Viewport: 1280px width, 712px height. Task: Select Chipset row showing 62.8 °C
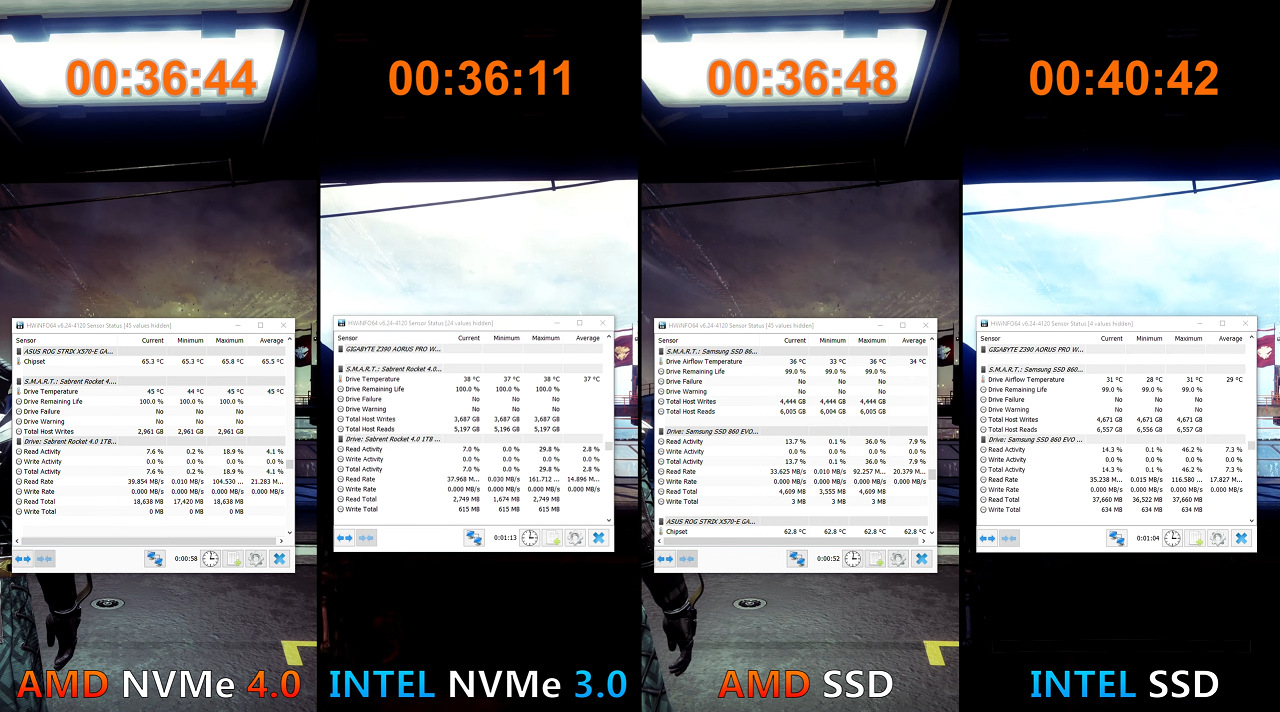click(792, 531)
